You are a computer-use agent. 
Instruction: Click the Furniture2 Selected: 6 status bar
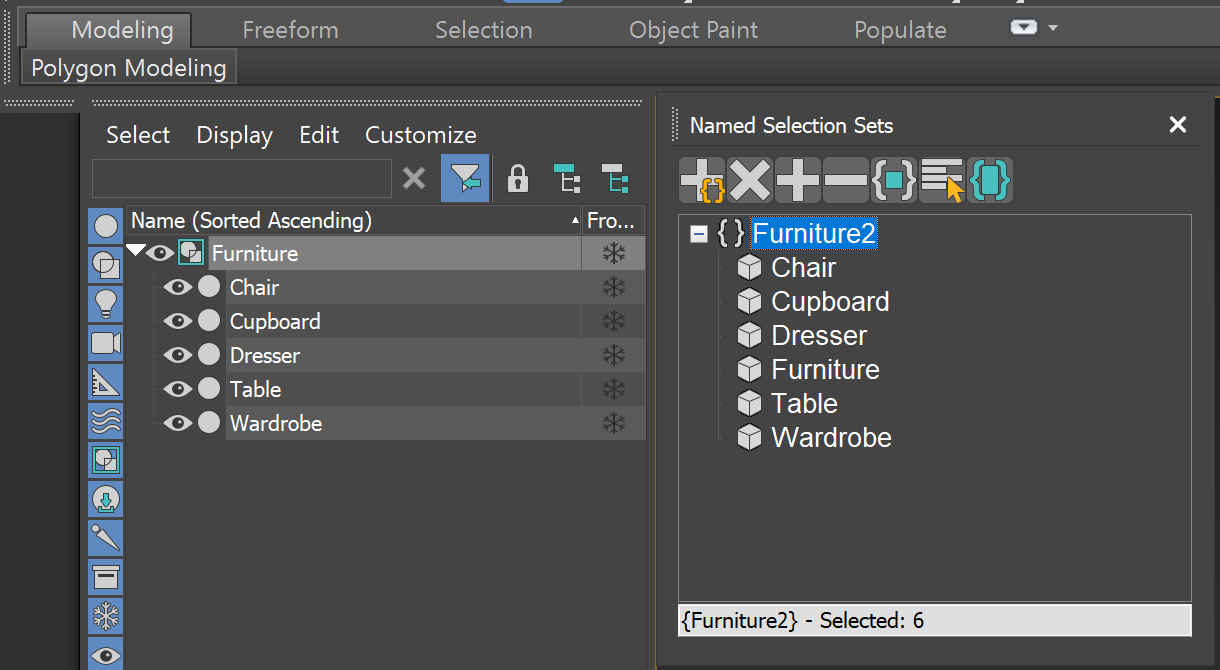935,621
